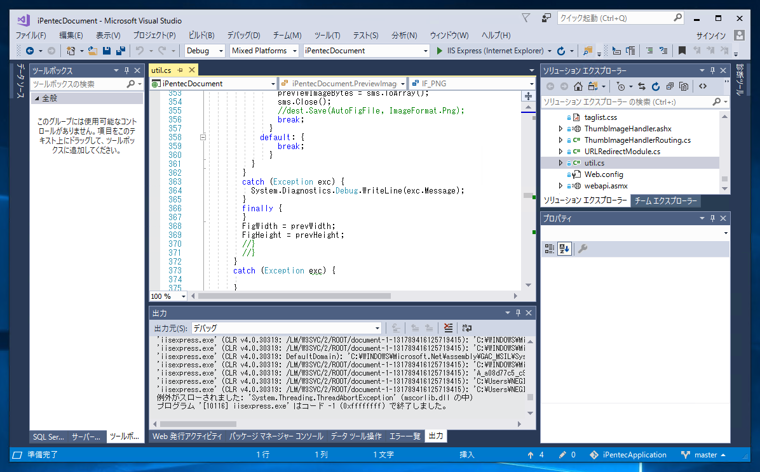Click the editor horizontal scrollbar thumb
The image size is (760, 472).
coord(294,296)
